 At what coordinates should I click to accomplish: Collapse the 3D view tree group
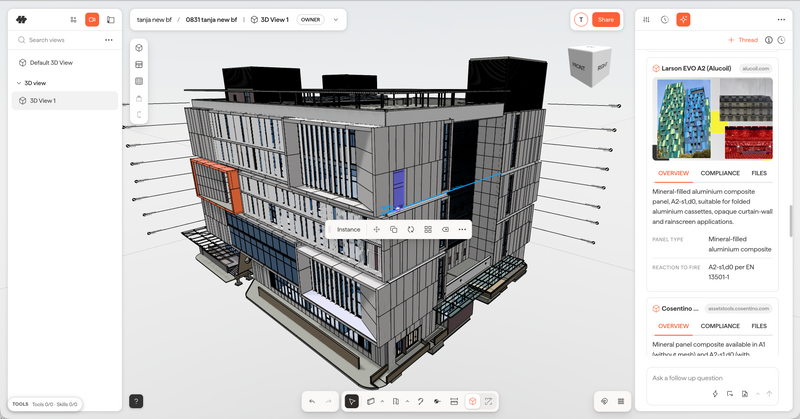coord(19,83)
